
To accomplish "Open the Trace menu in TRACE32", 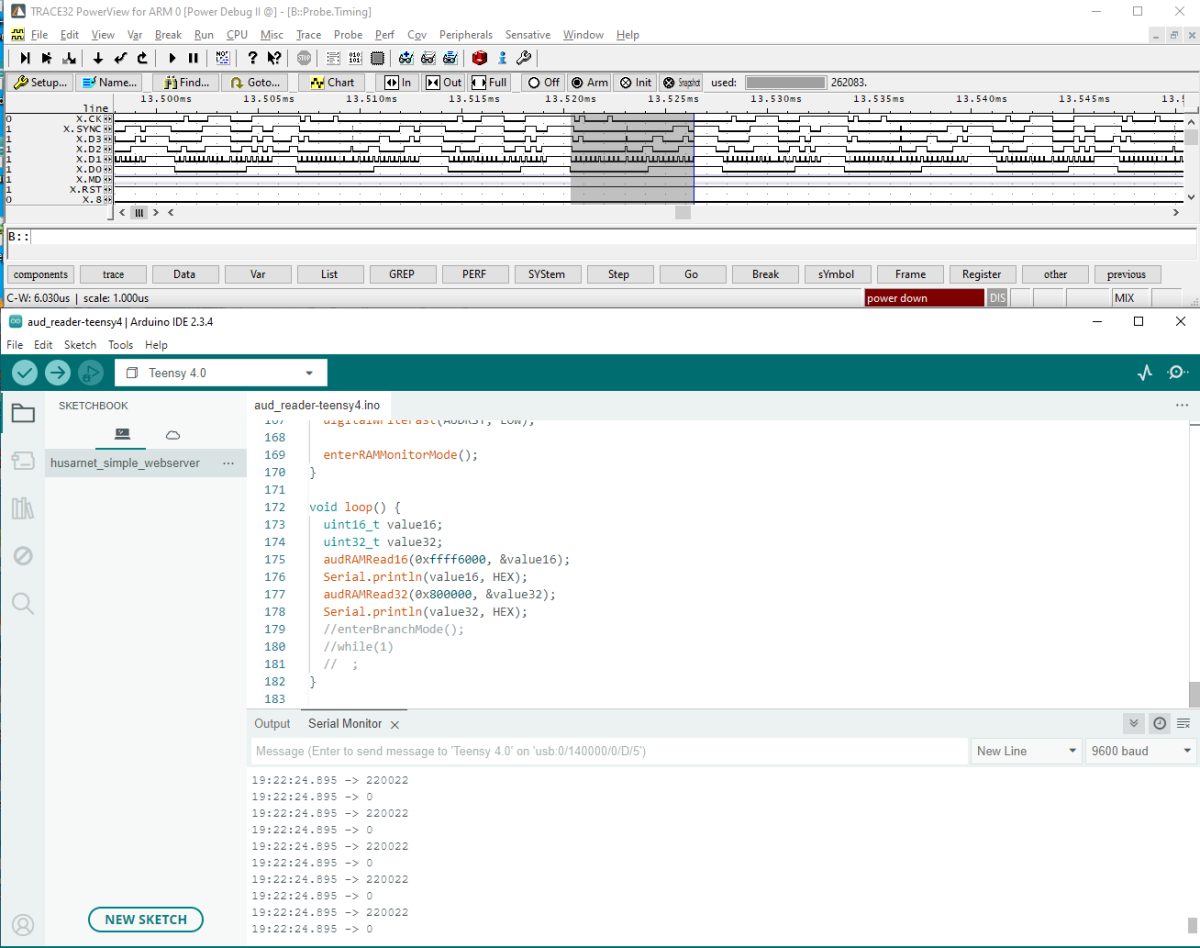I will pyautogui.click(x=308, y=34).
